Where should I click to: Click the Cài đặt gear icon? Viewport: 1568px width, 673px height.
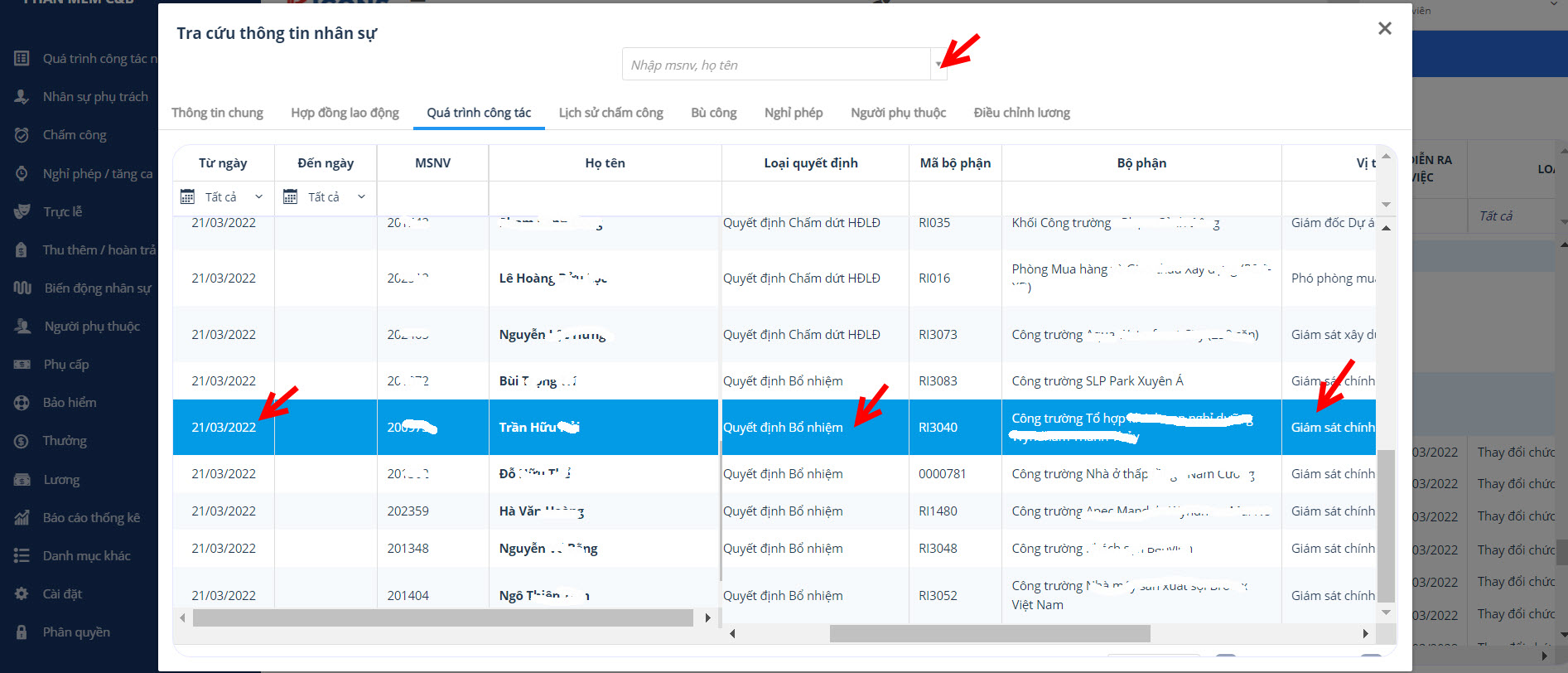click(22, 594)
